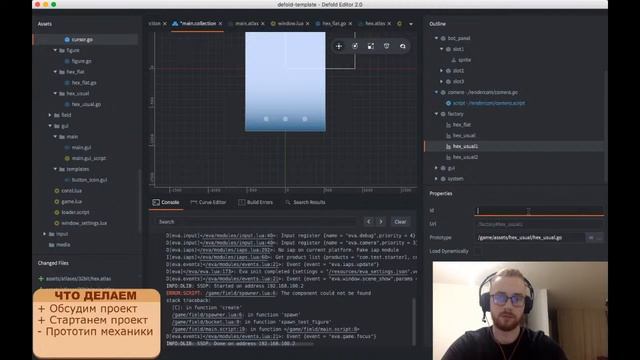Switch to the main.atlas tab
Image resolution: width=640 pixels, height=360 pixels.
click(247, 24)
